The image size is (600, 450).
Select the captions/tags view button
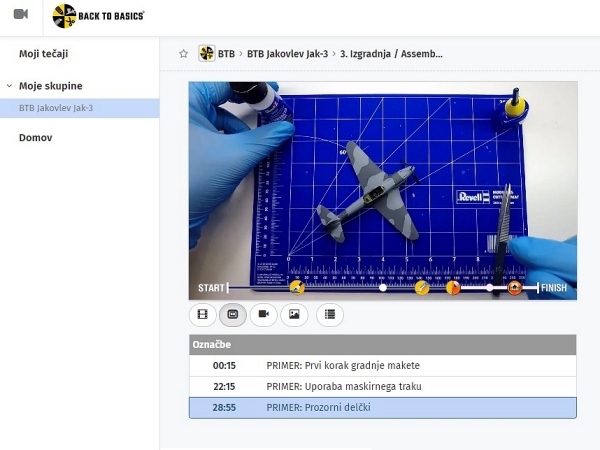233,314
